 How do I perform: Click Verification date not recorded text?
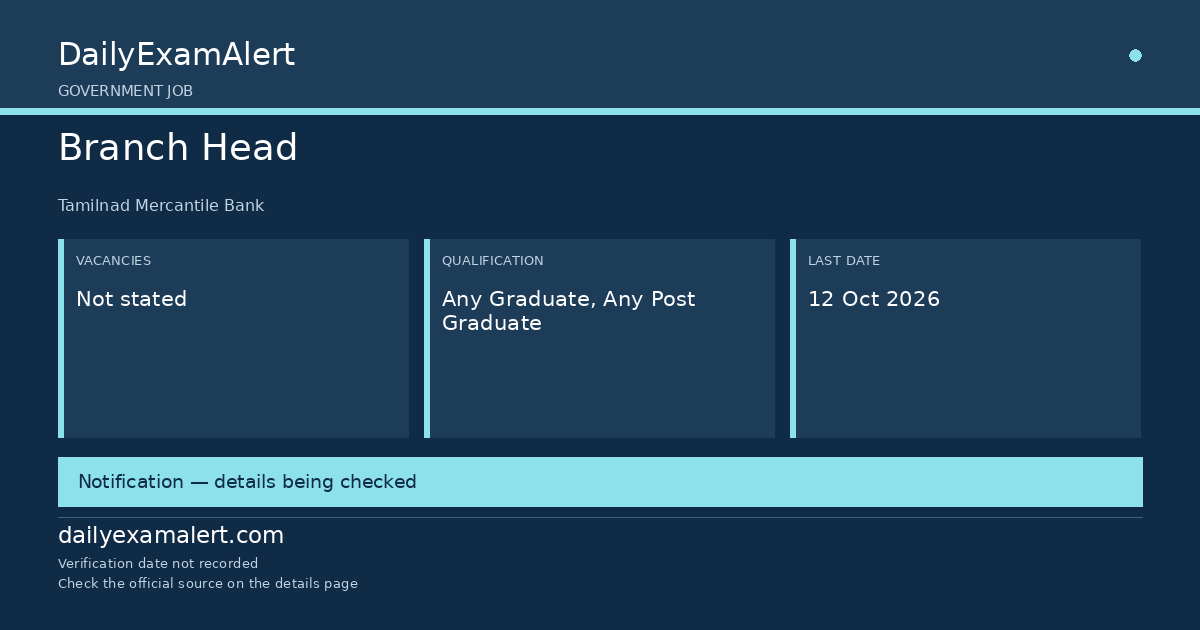click(x=158, y=564)
